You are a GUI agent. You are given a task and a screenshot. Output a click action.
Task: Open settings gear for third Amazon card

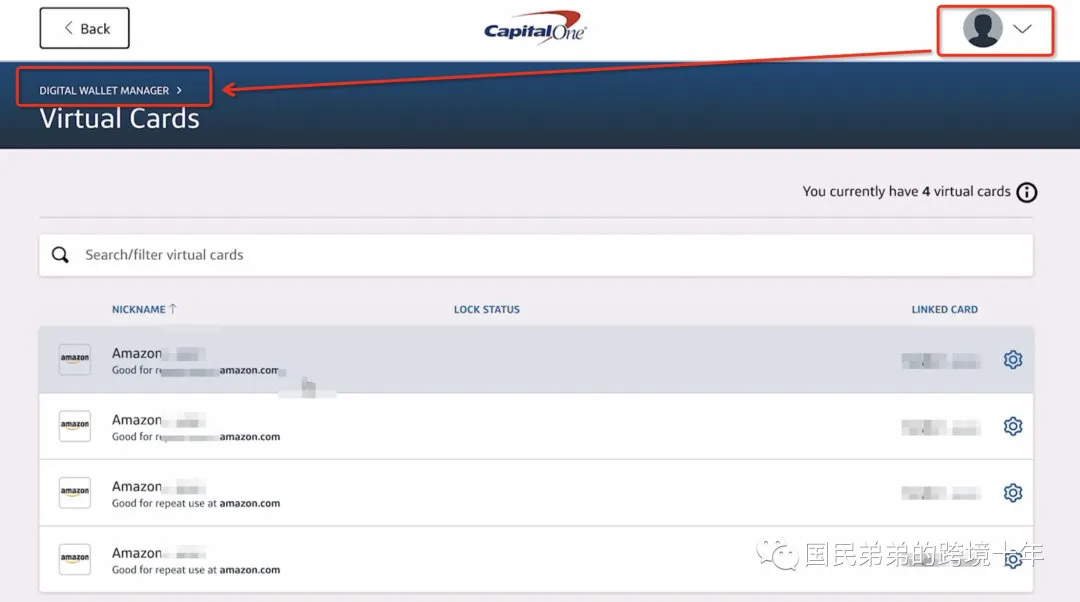[1012, 493]
